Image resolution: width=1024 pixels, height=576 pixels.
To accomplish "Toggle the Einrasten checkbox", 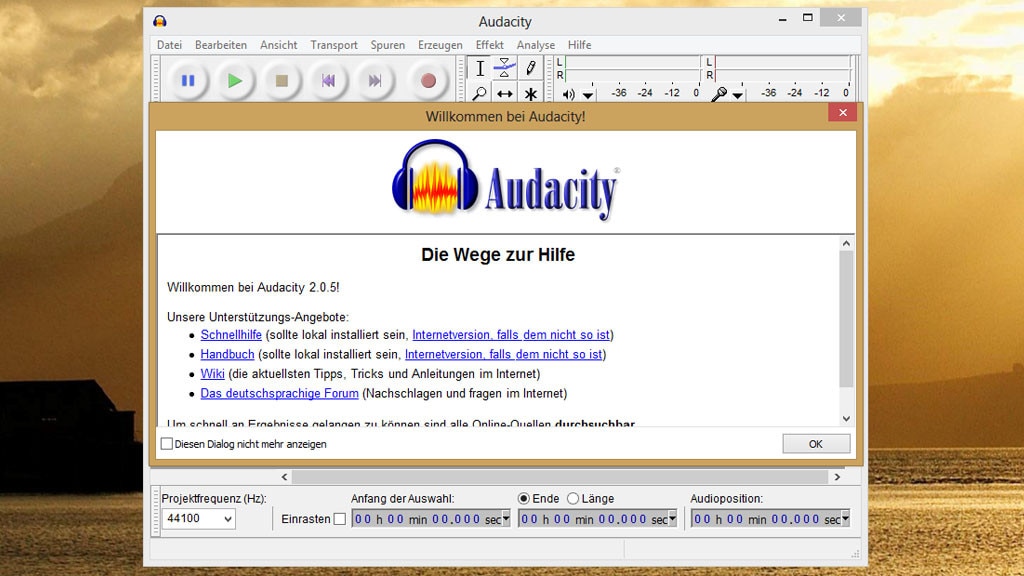I will 339,519.
